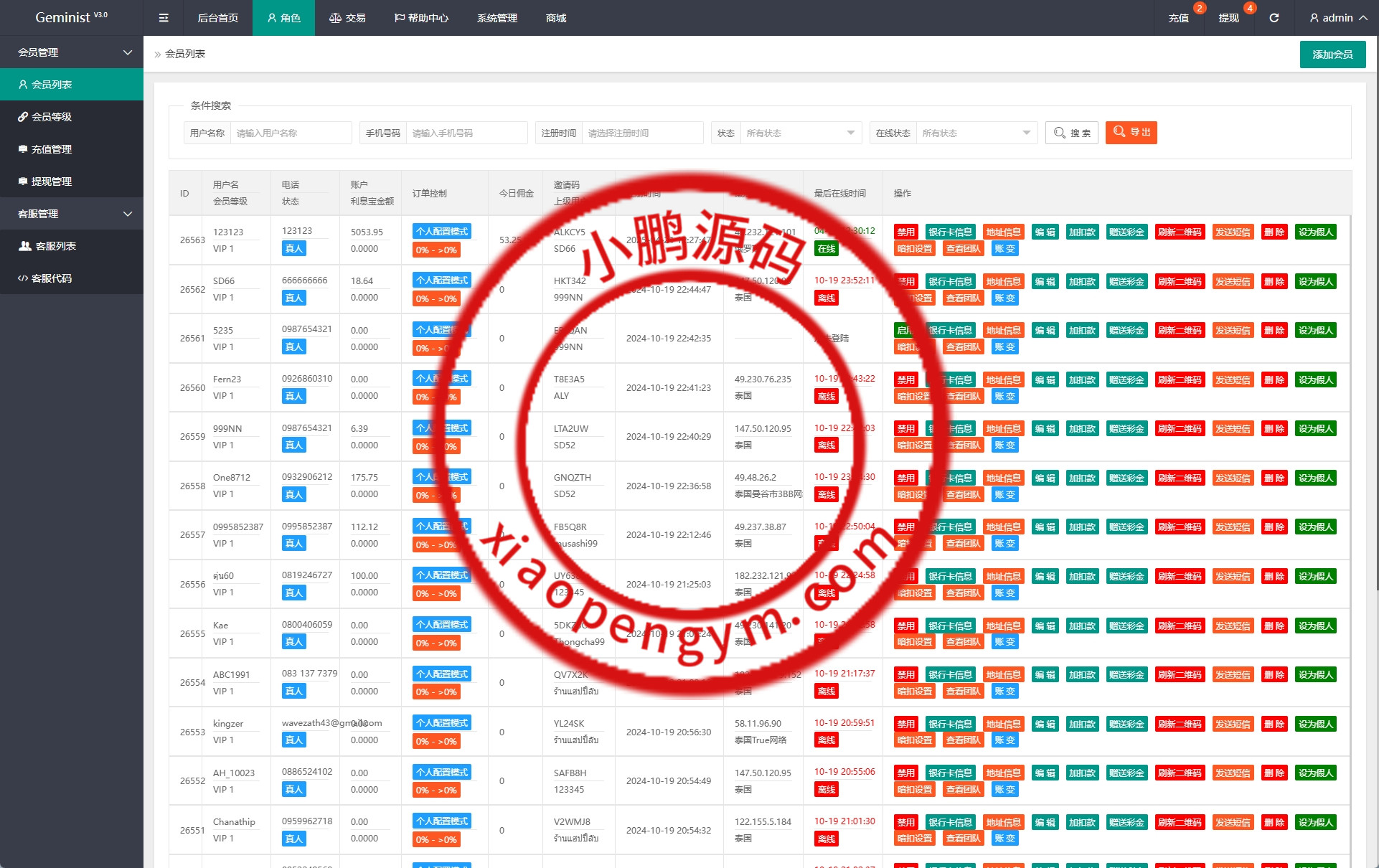1379x868 pixels.
Task: Open 会员等级 in sidebar
Action: [x=52, y=117]
